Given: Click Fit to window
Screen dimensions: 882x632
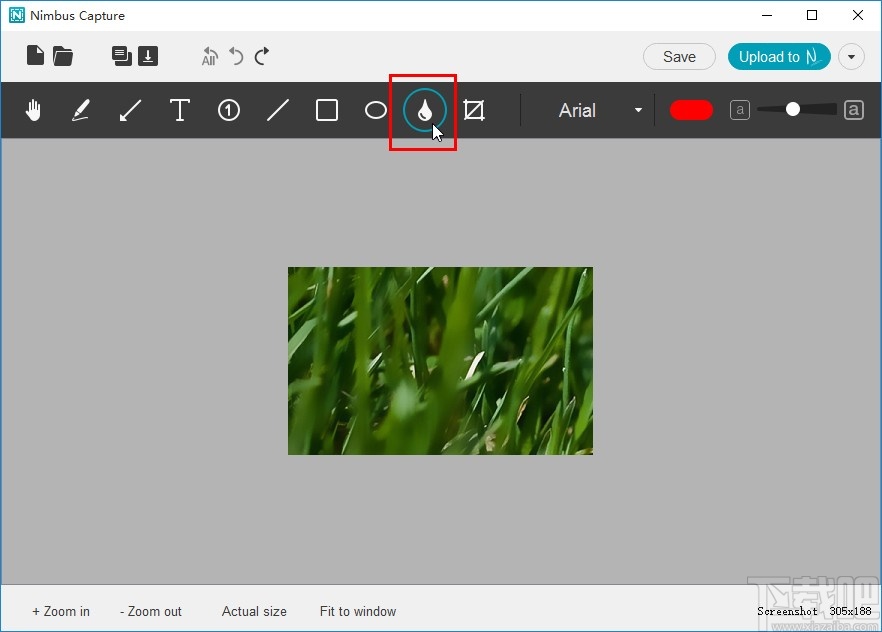Looking at the screenshot, I should coord(357,611).
